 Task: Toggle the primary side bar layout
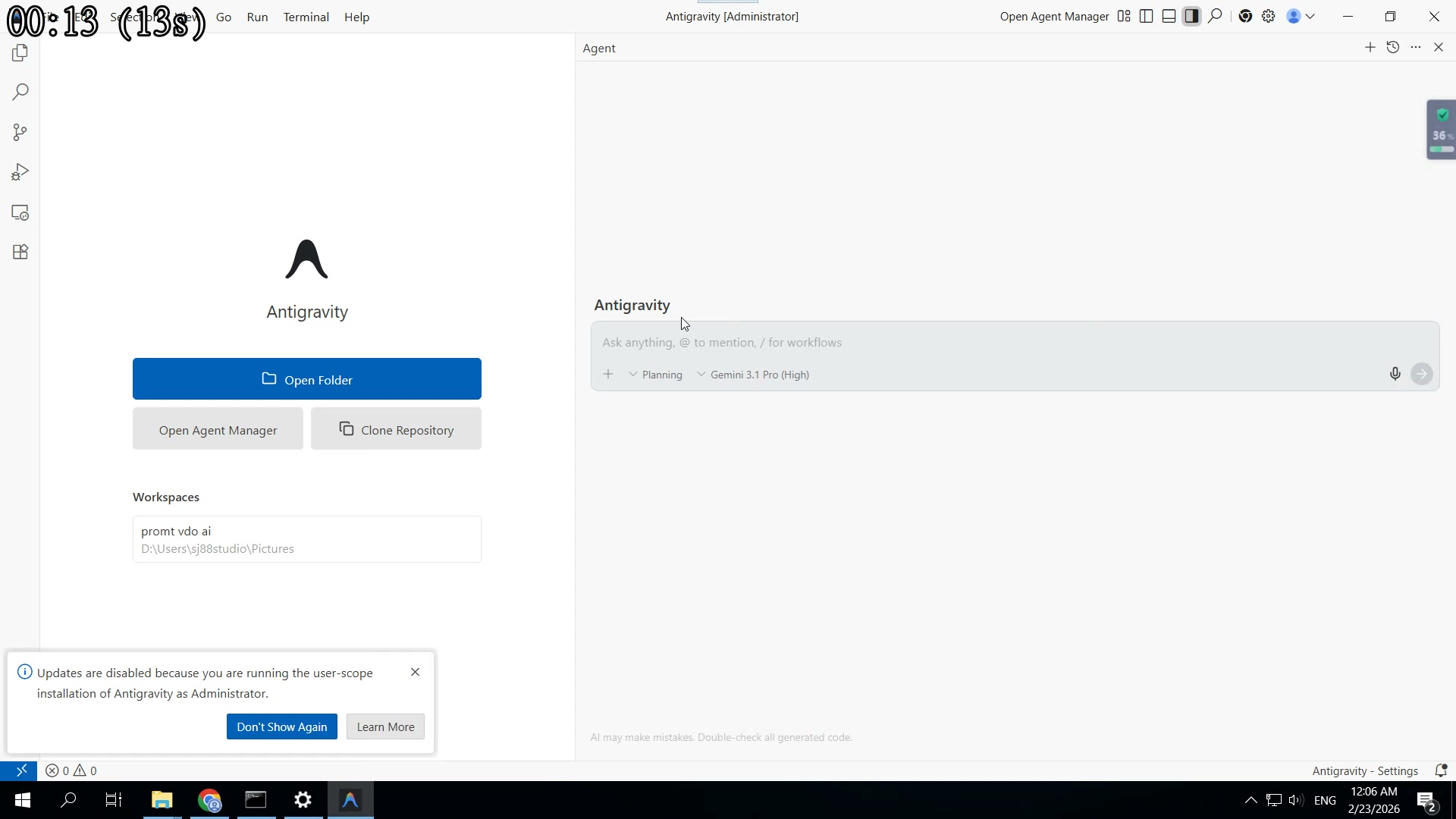click(x=1147, y=16)
